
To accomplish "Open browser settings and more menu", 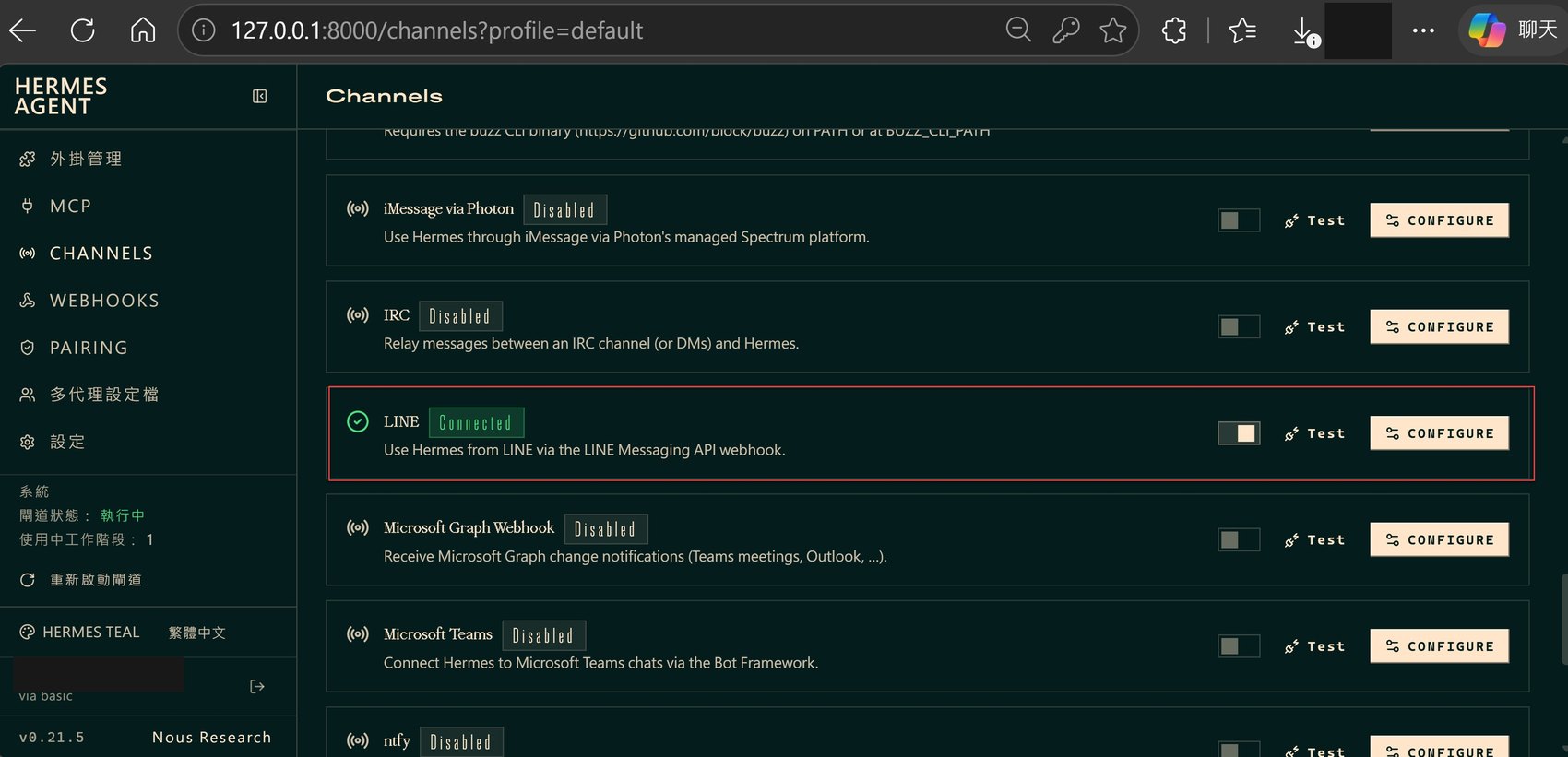I will coord(1423,30).
